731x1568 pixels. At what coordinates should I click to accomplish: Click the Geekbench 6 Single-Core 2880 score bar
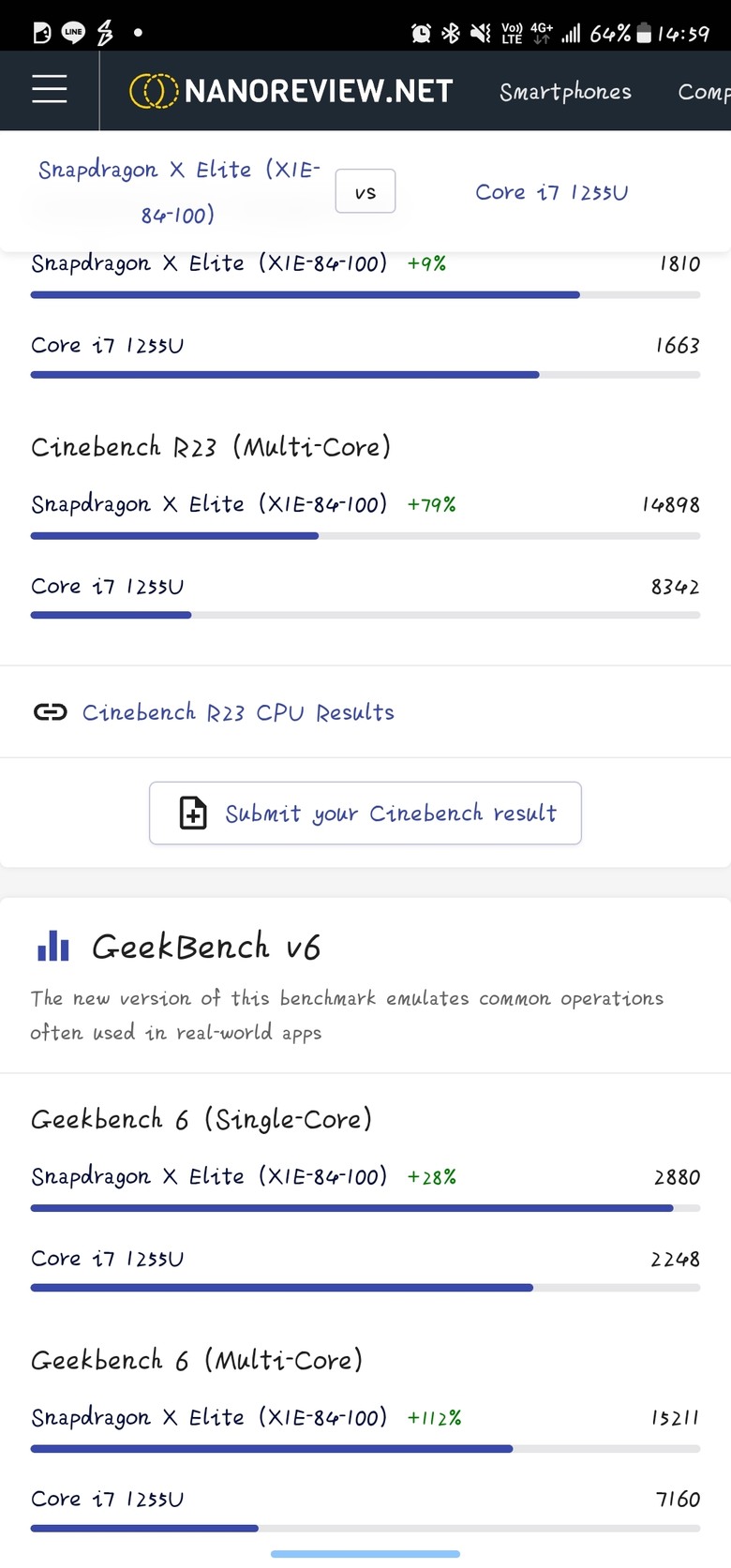click(365, 1208)
